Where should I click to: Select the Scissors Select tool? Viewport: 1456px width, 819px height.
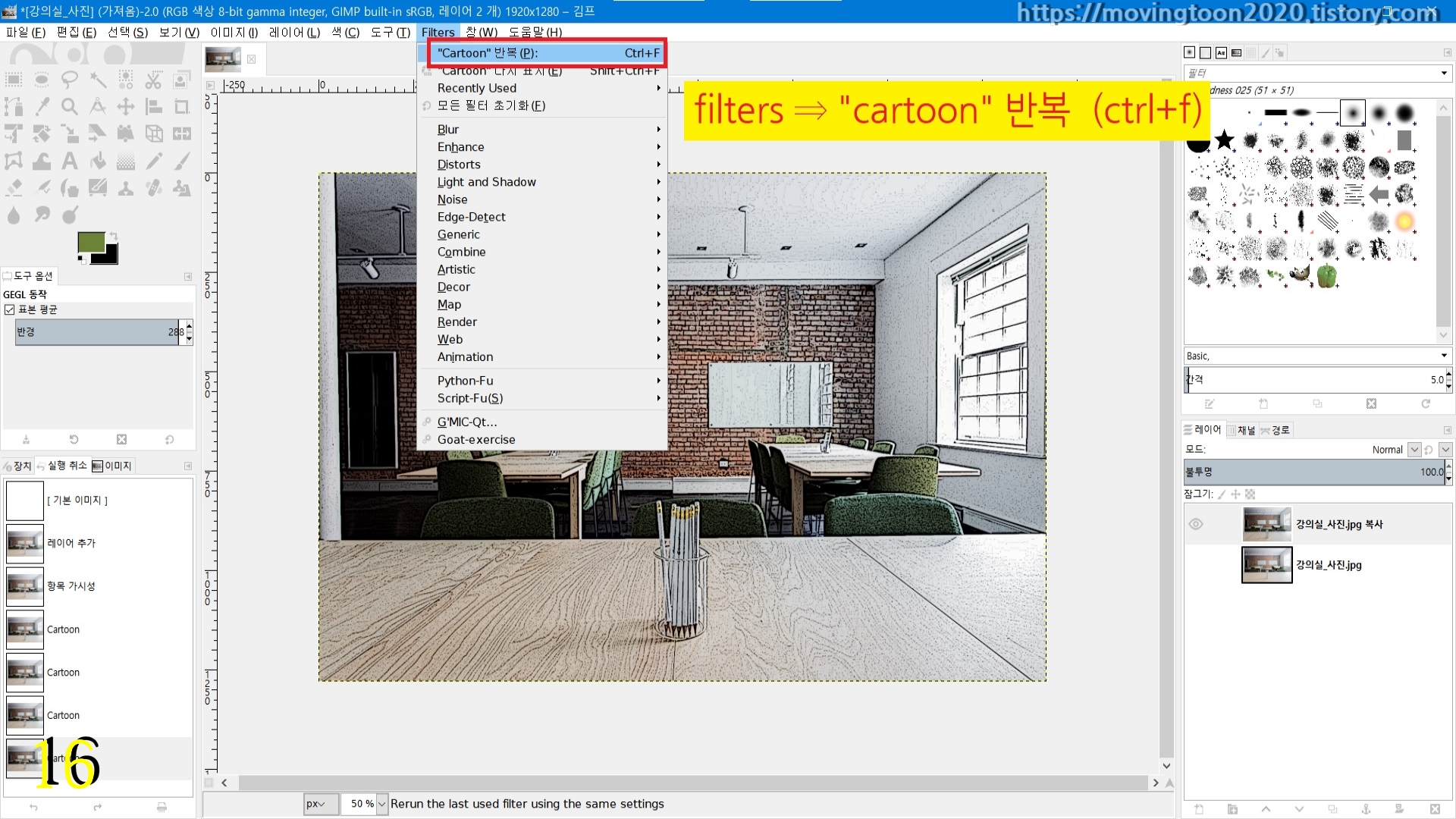[154, 80]
